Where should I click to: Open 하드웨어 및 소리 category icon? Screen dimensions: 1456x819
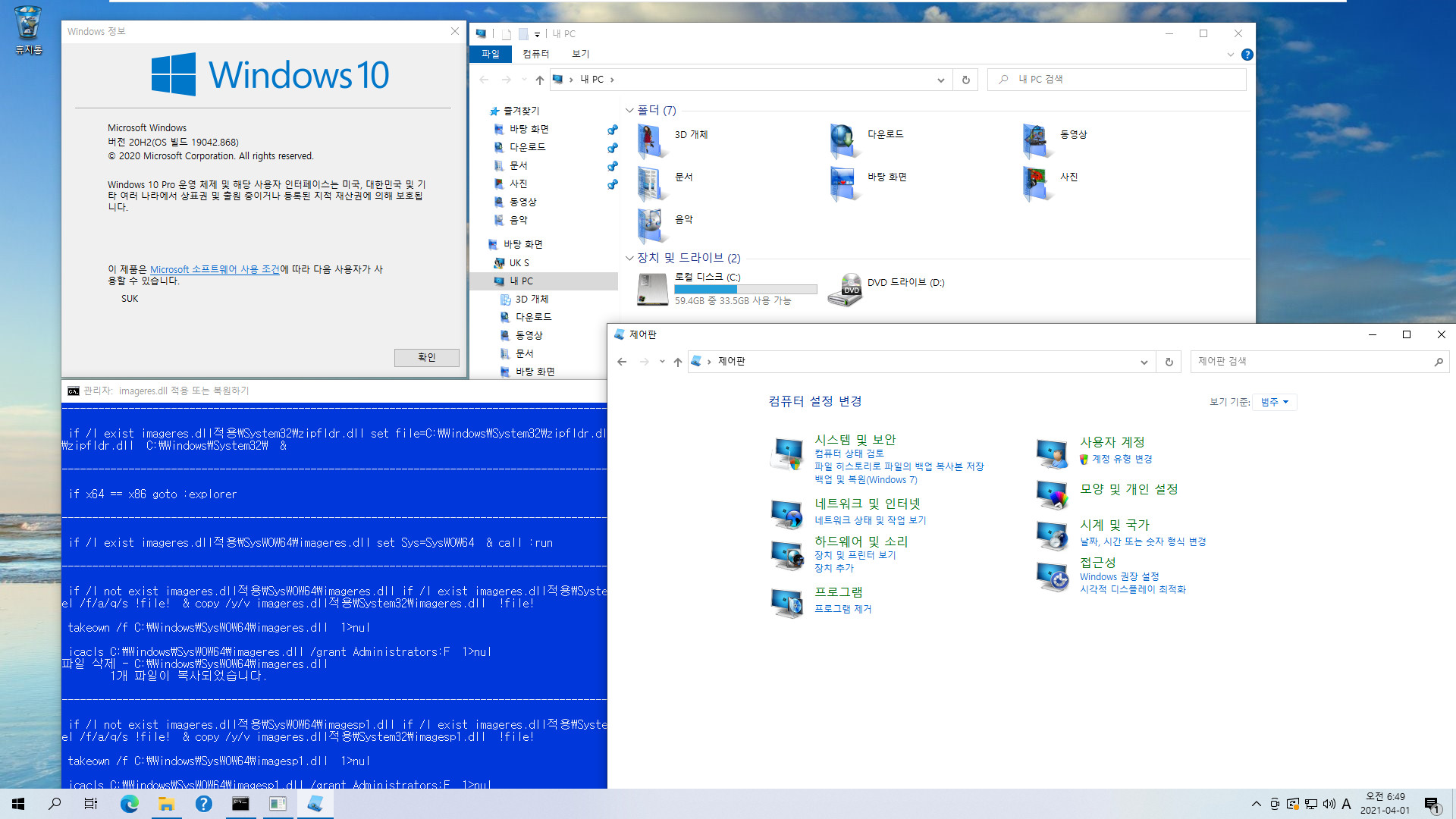pos(787,554)
